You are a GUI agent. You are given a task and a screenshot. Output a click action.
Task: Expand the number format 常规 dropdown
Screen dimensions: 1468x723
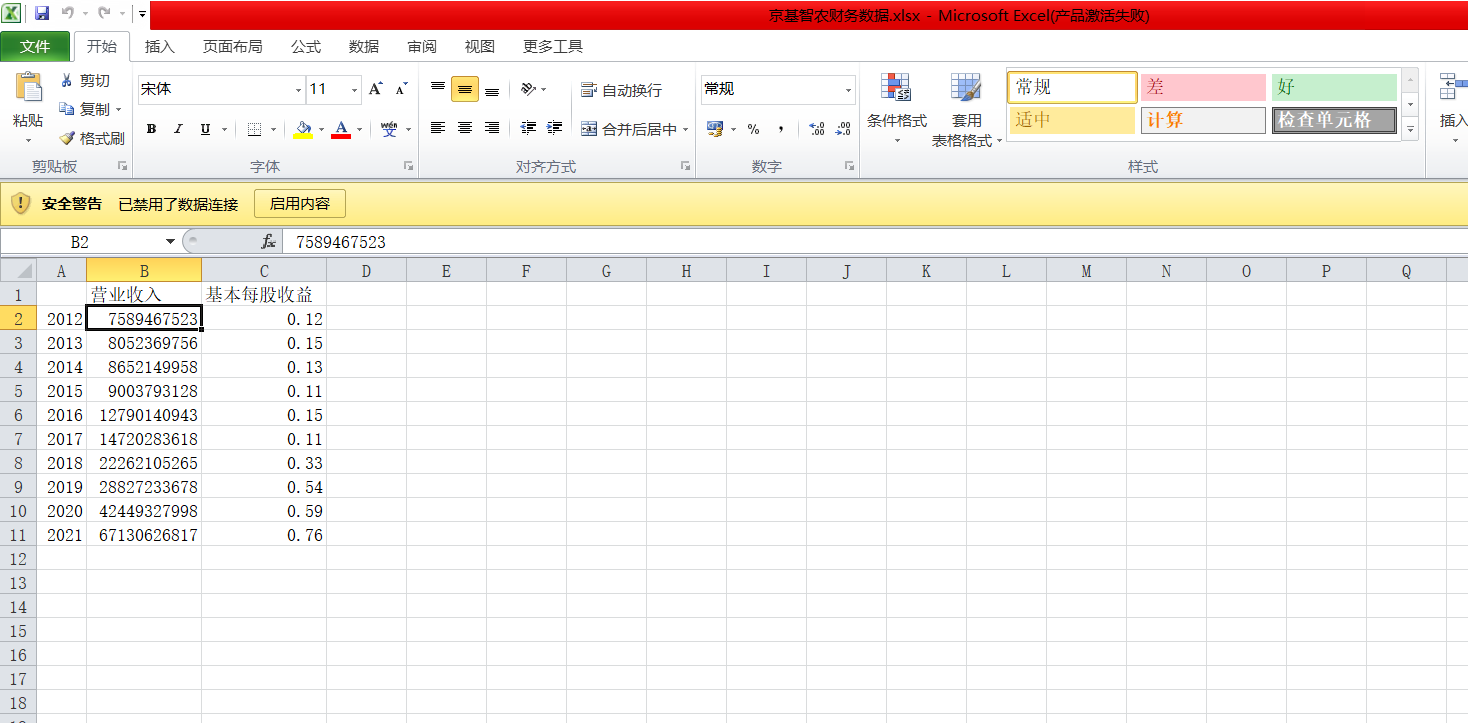click(x=848, y=90)
